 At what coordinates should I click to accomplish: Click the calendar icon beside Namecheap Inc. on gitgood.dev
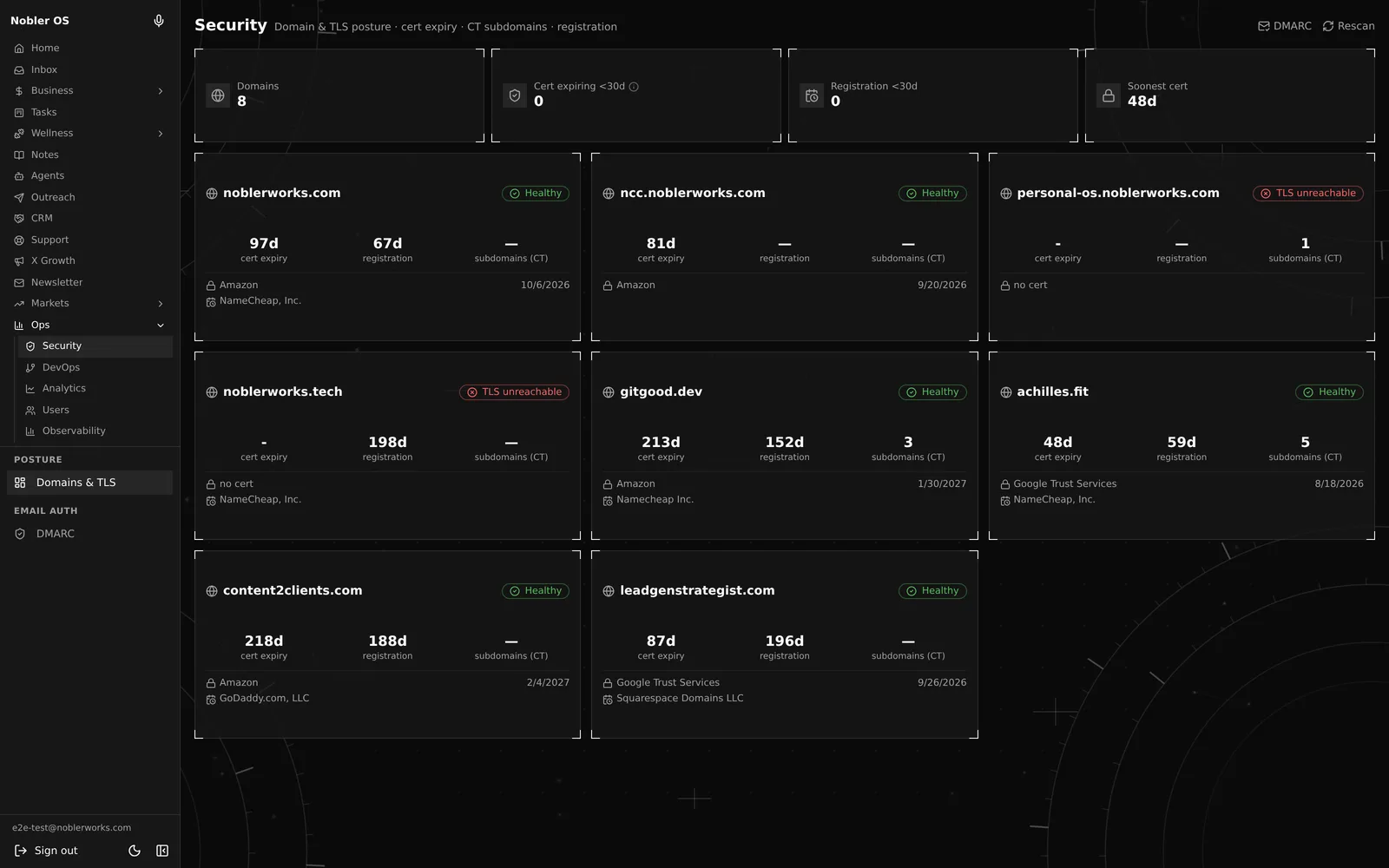[x=608, y=501]
